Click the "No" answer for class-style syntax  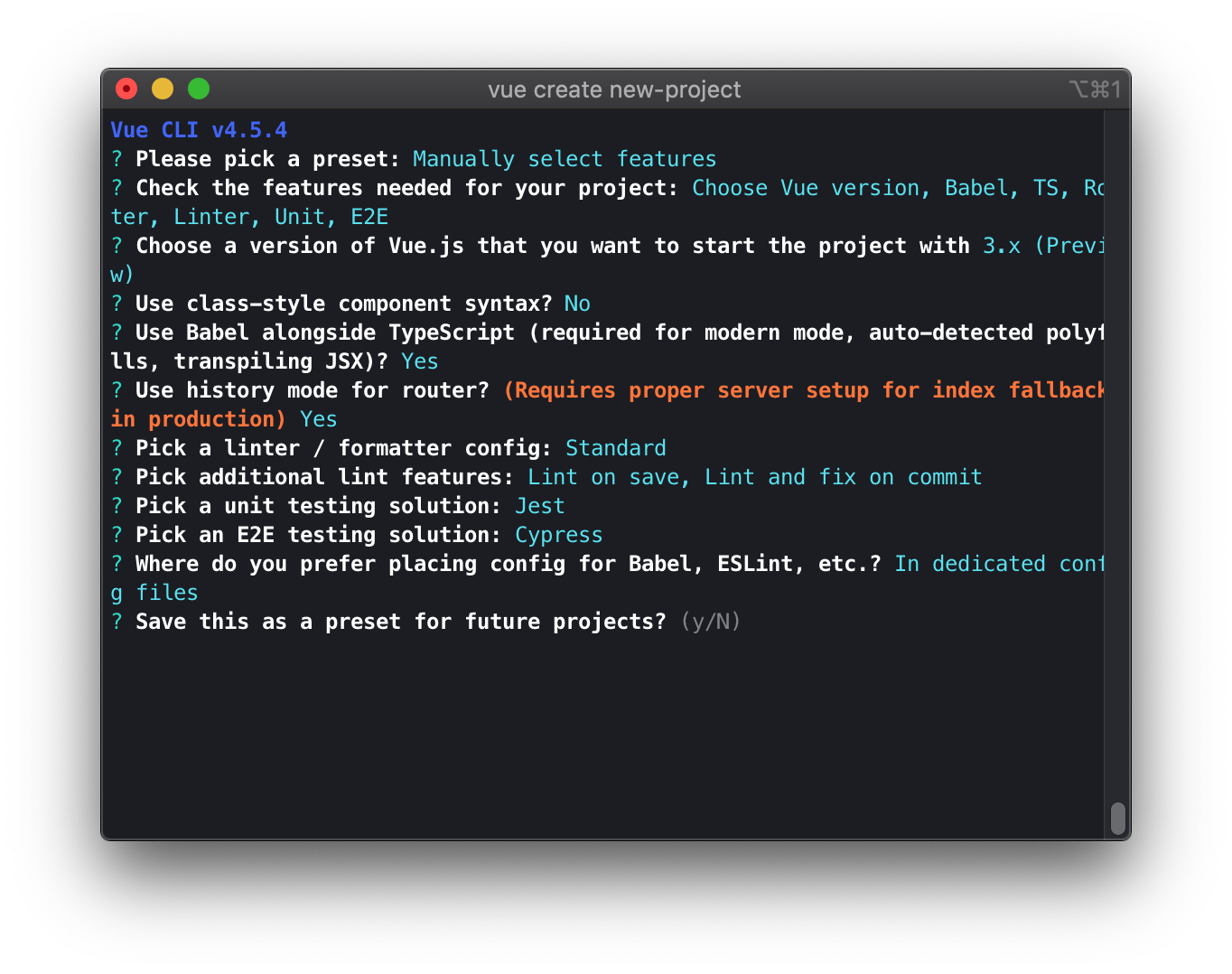pos(577,304)
